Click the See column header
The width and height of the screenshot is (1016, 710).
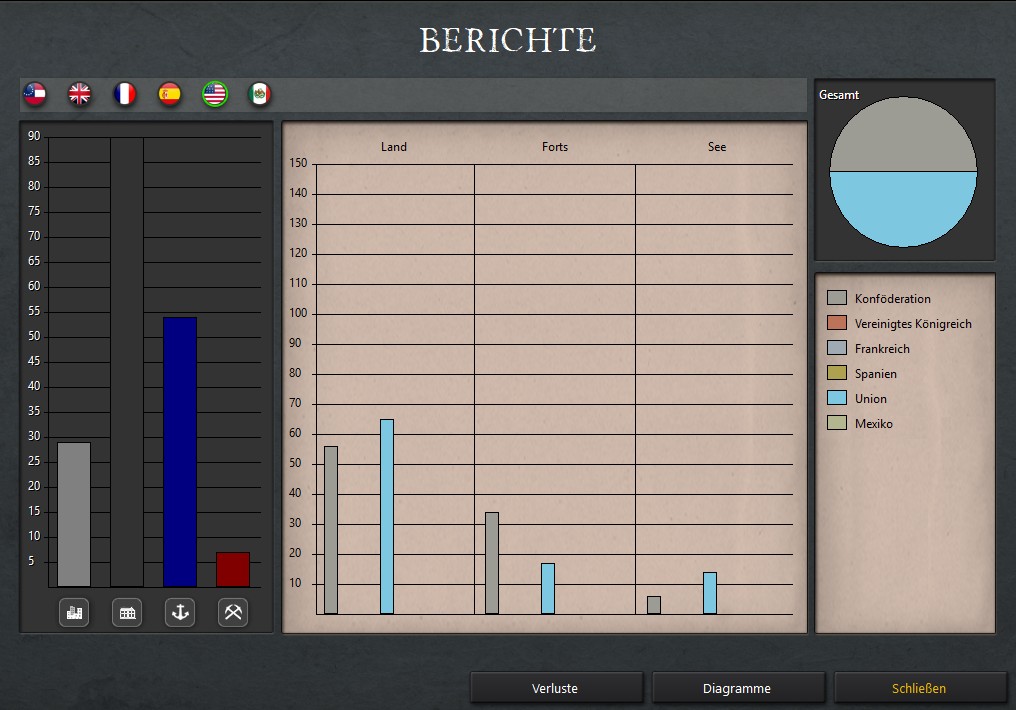tap(717, 147)
